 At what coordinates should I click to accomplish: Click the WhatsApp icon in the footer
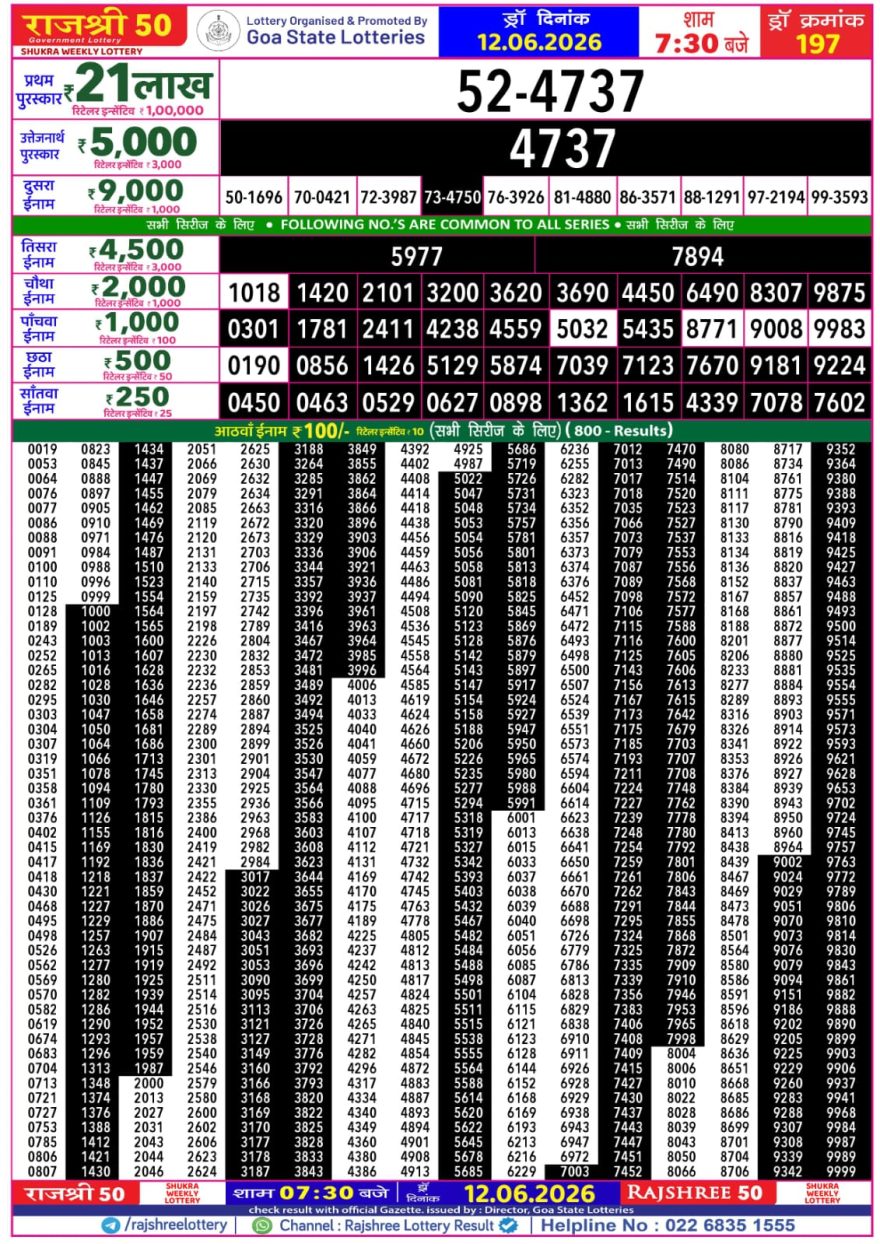(x=263, y=1225)
